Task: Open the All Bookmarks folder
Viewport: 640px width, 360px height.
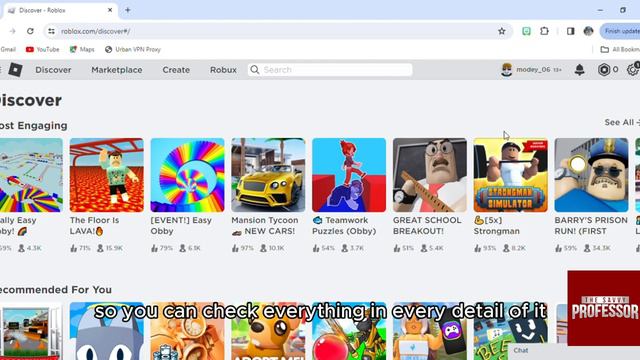Action: coord(620,49)
